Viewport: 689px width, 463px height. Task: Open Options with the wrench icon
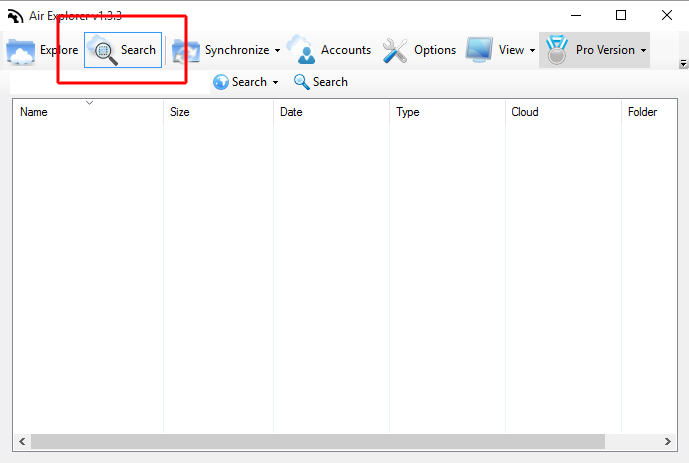(x=420, y=50)
